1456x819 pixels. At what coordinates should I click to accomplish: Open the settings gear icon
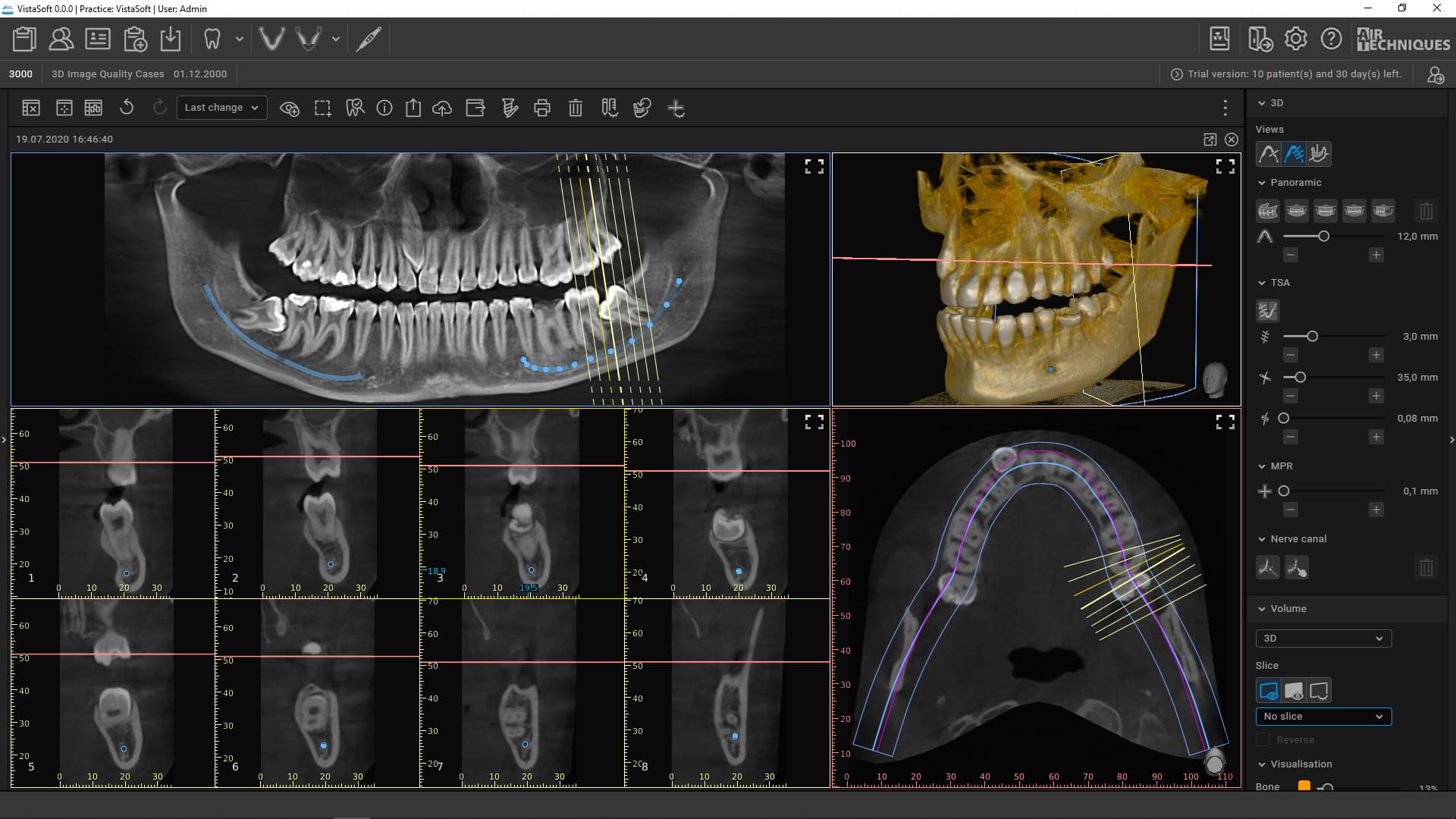[x=1295, y=39]
